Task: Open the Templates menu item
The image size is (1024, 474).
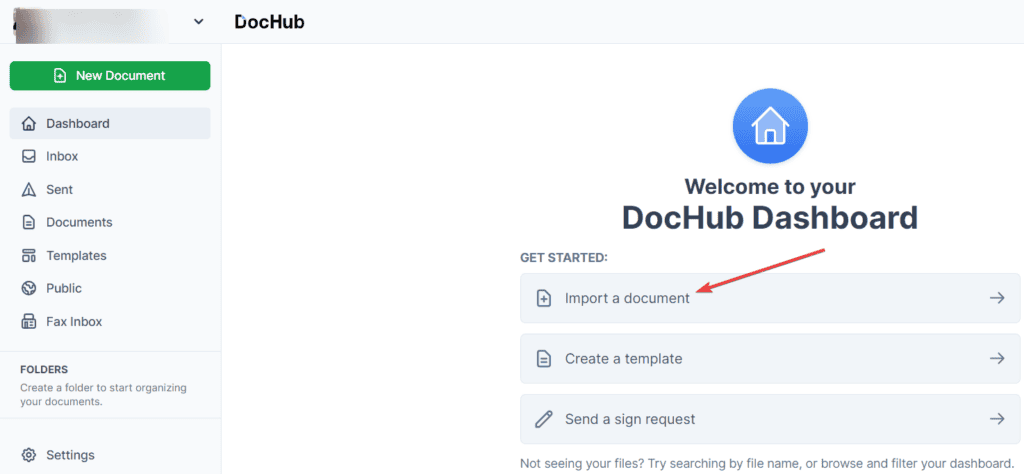Action: [x=110, y=255]
